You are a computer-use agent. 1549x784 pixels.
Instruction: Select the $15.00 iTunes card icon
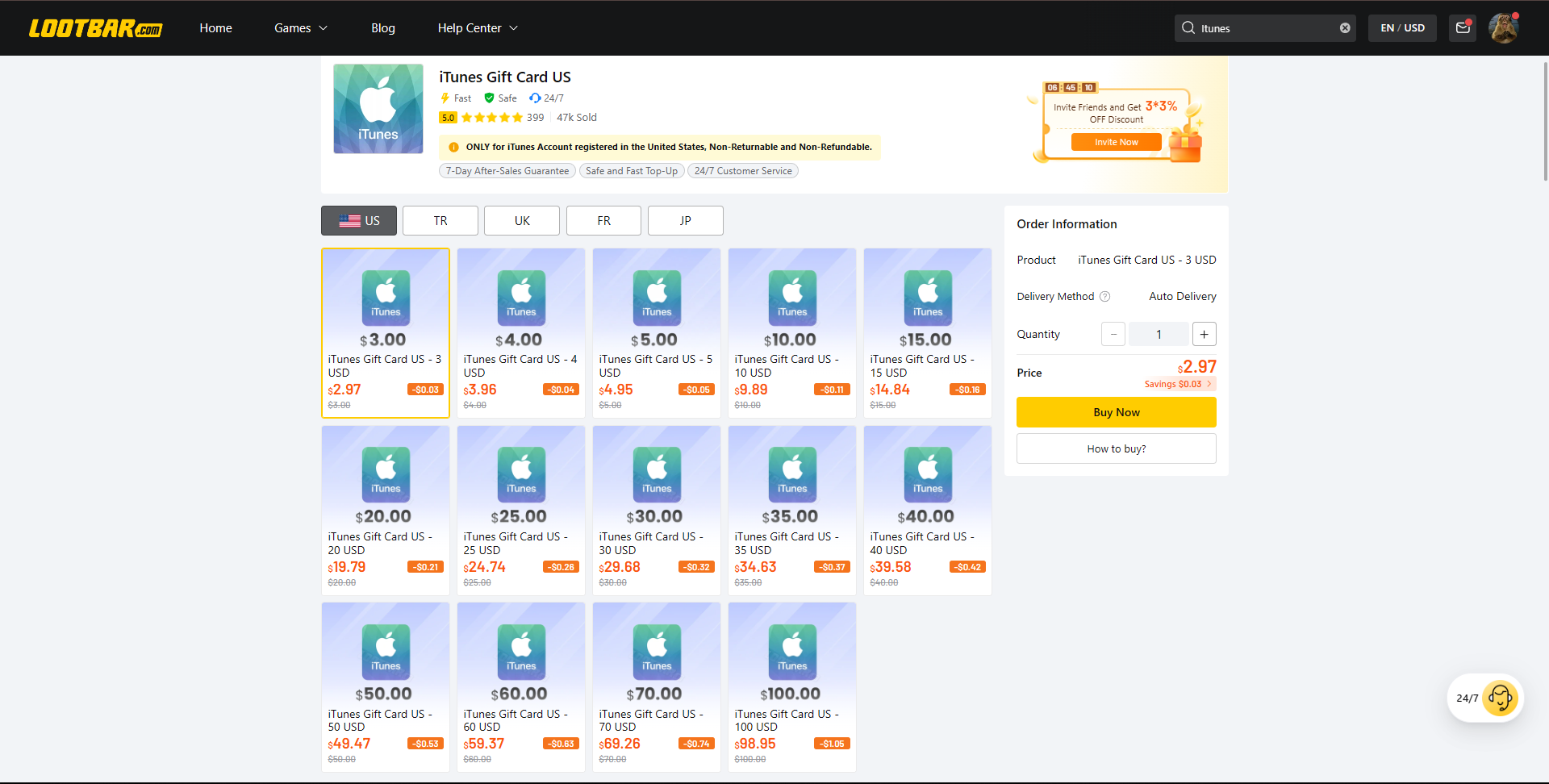[x=928, y=298]
